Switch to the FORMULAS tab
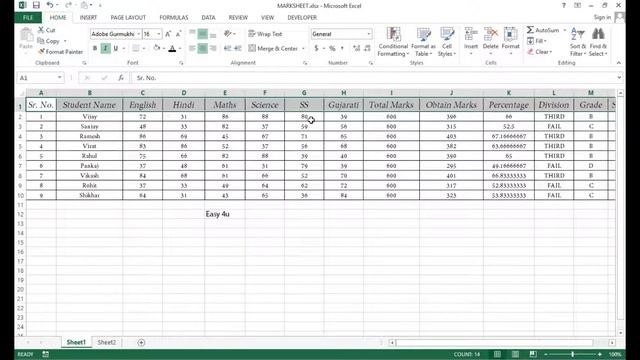This screenshot has height=360, width=640. (174, 18)
